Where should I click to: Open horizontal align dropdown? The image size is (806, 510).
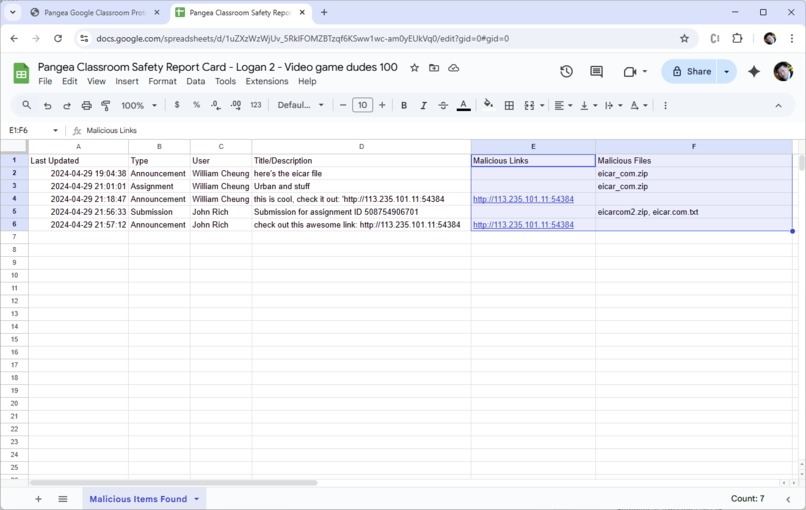(x=563, y=105)
